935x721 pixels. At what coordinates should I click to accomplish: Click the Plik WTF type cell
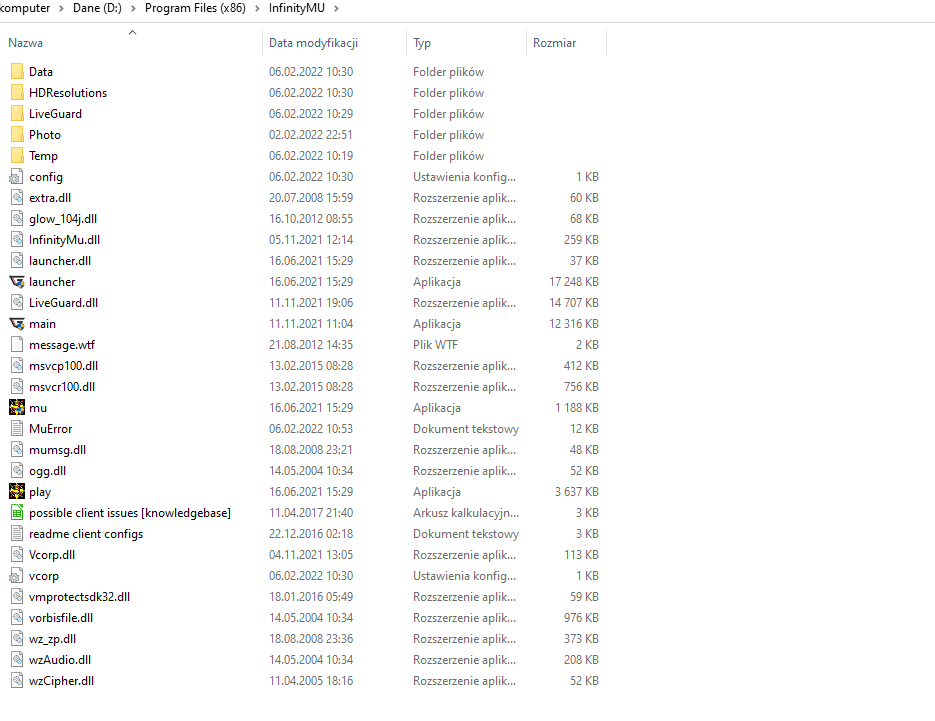click(x=435, y=345)
